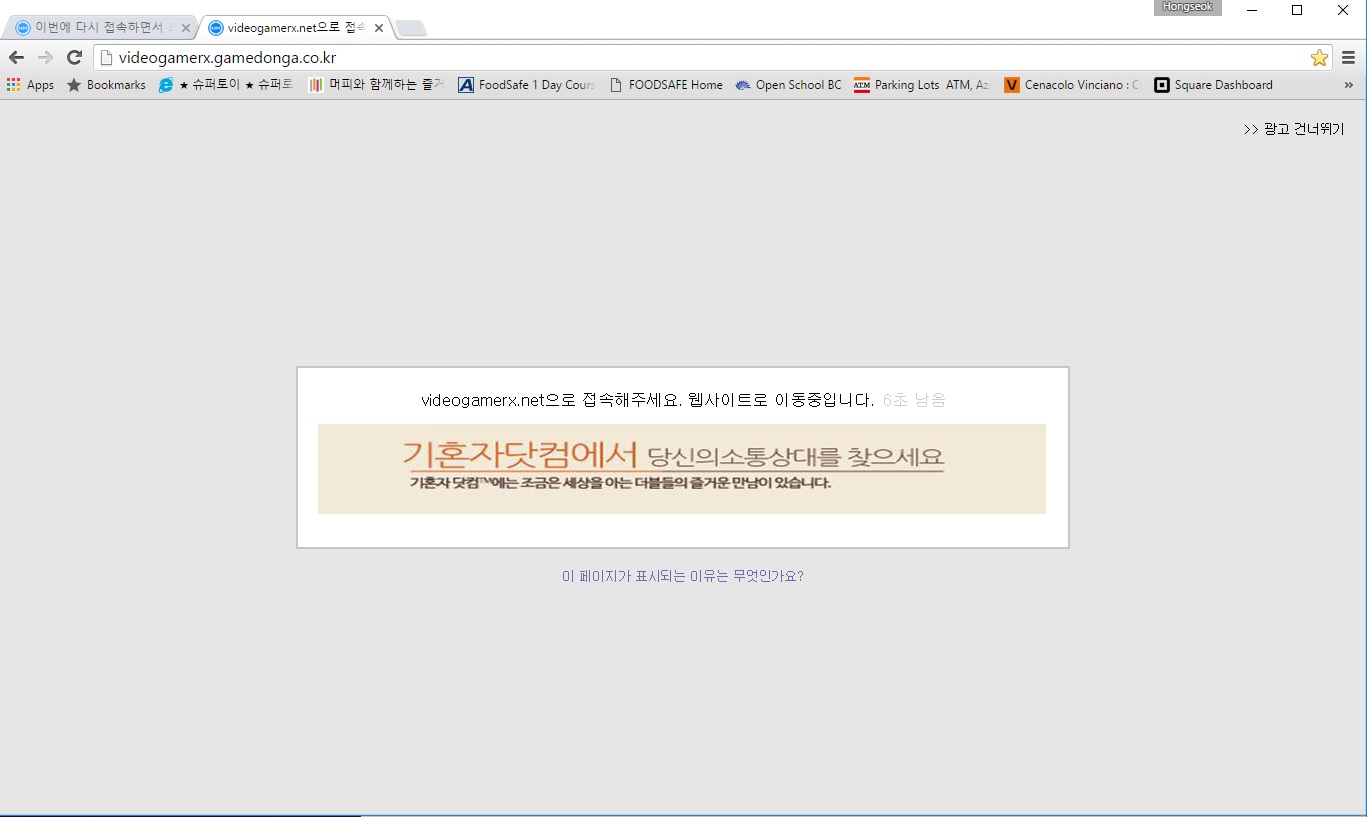Reload the current page

[x=74, y=58]
